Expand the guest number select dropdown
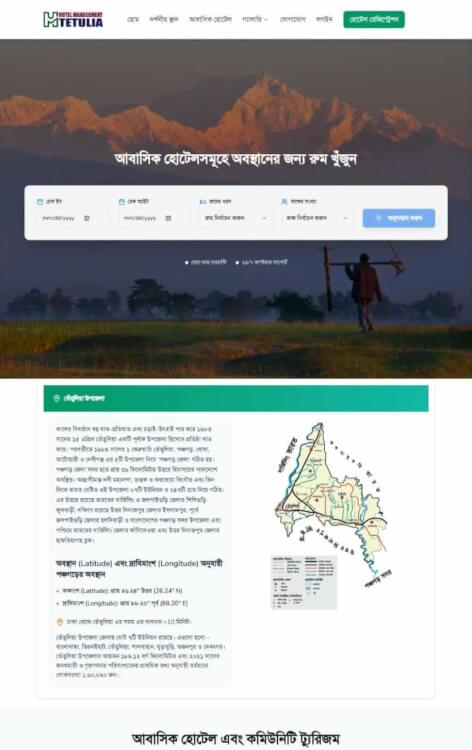 (317, 218)
